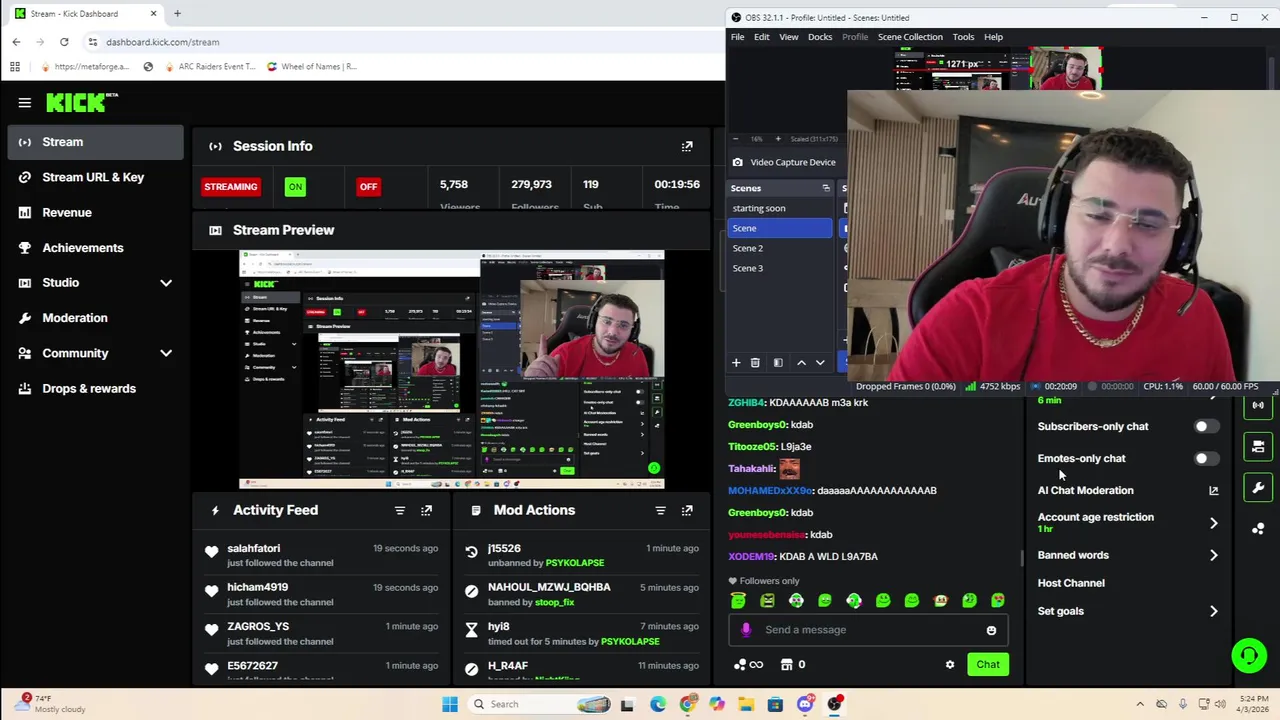1280x720 pixels.
Task: Expand the Community sidebar section
Action: point(166,353)
